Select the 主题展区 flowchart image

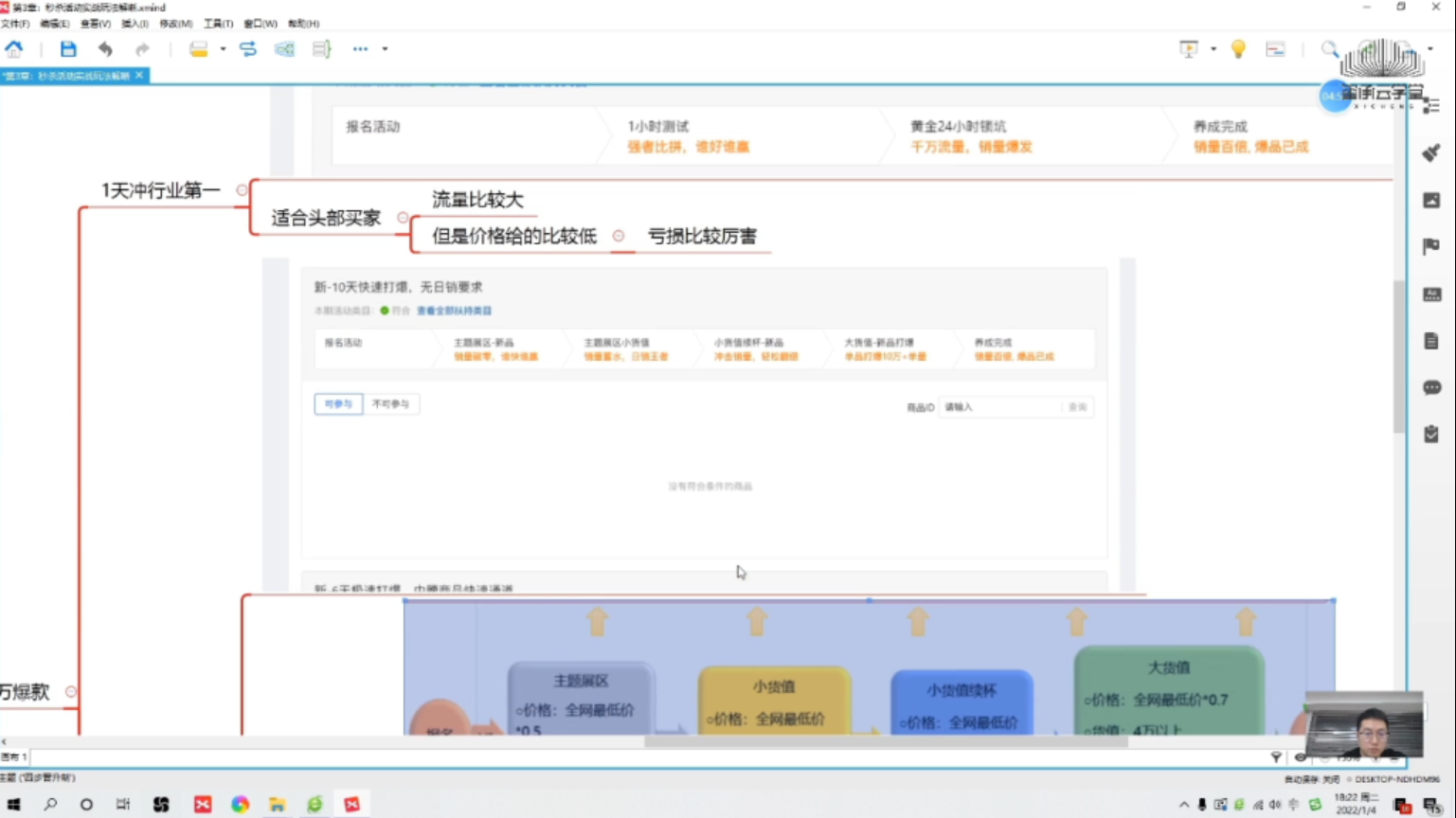869,667
